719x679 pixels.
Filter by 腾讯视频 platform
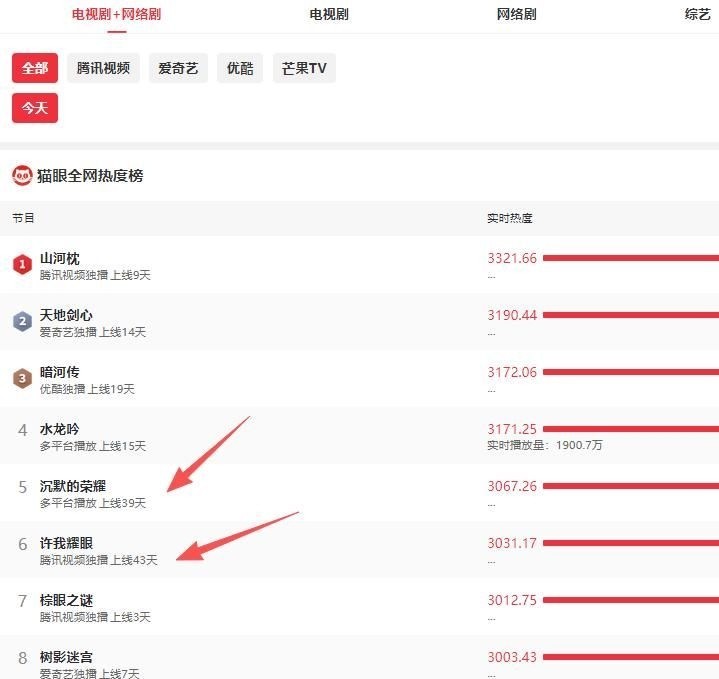click(104, 68)
